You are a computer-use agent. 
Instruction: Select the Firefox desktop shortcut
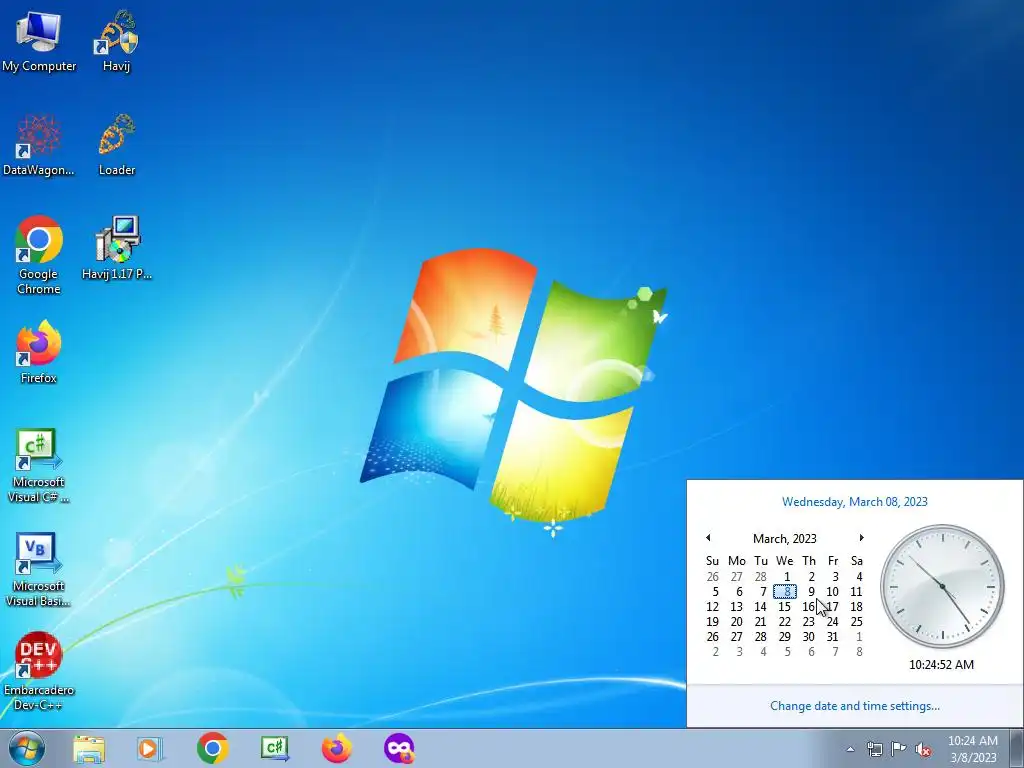pos(39,351)
